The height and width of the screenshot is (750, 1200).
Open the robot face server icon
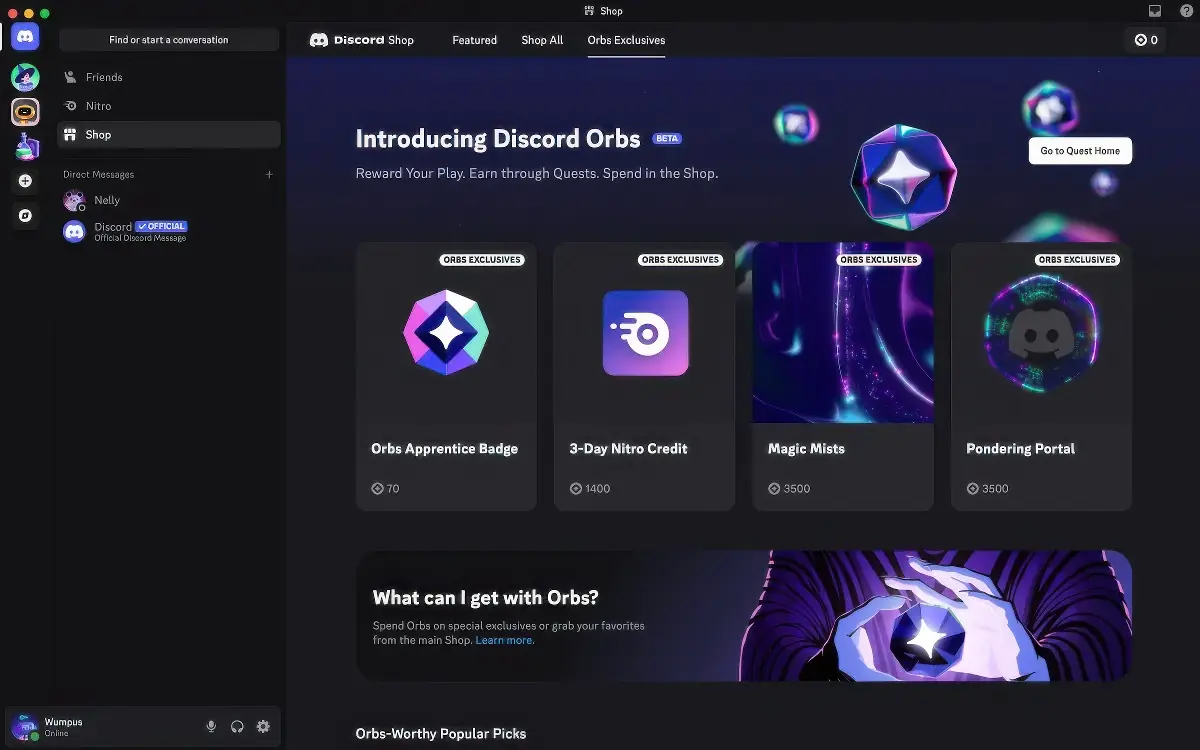click(24, 112)
